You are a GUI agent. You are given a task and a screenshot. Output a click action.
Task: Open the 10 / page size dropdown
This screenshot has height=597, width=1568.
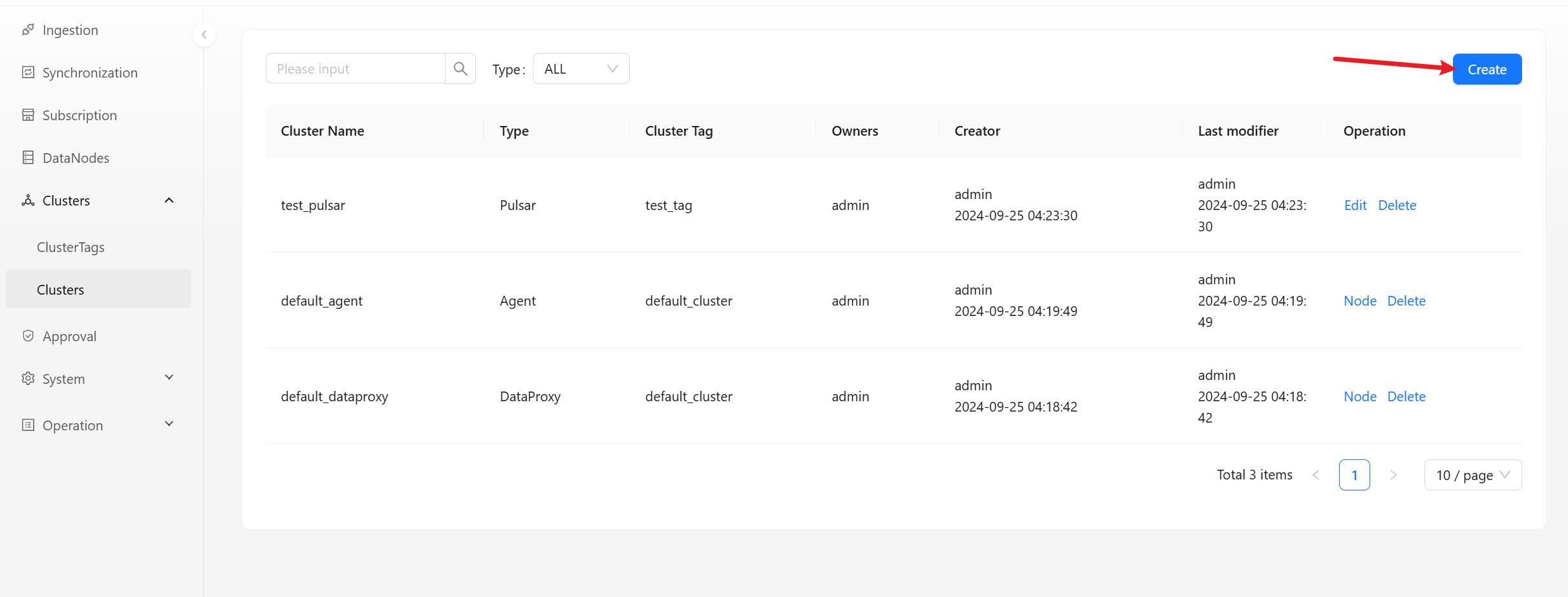[1472, 475]
